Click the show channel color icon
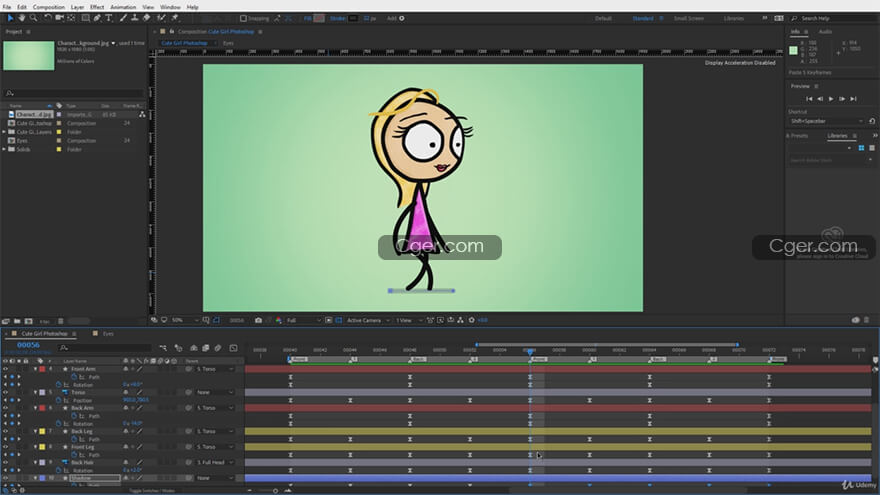This screenshot has width=880, height=495. point(278,320)
